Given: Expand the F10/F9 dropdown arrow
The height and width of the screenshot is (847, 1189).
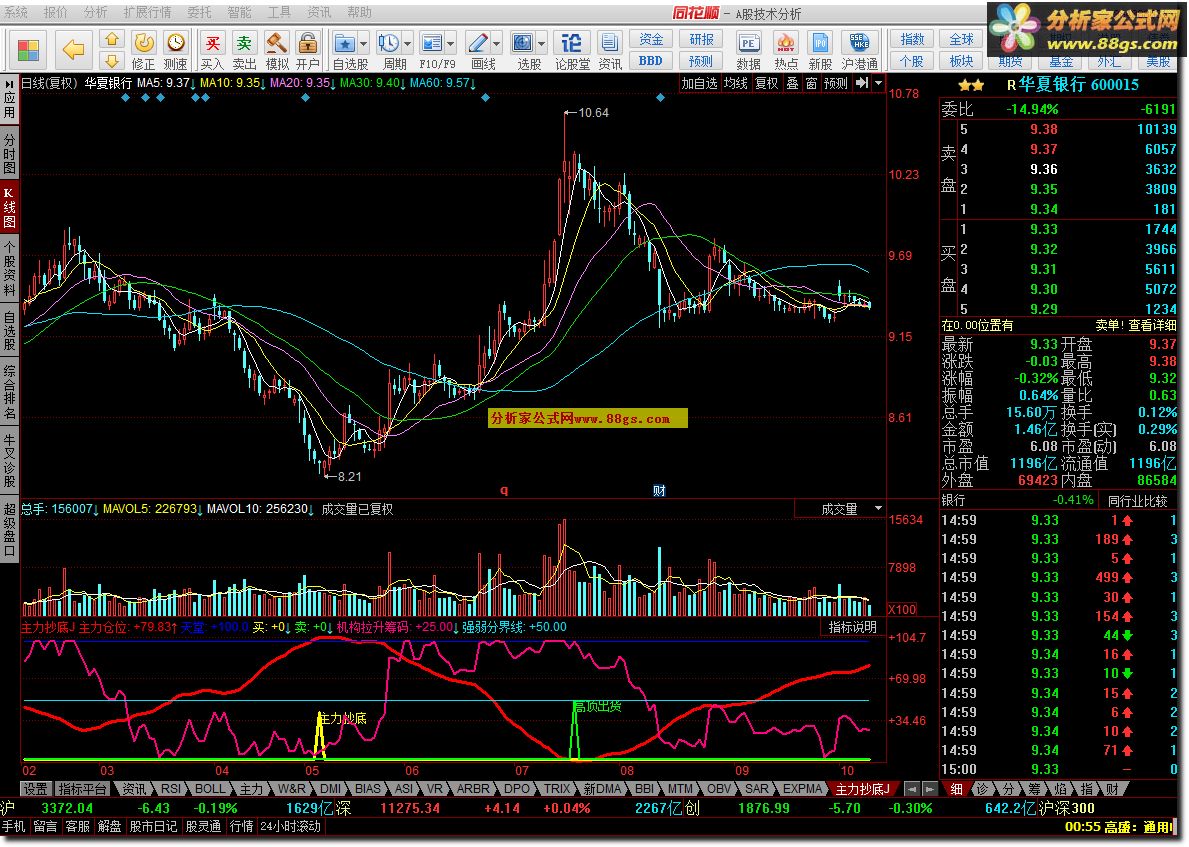Looking at the screenshot, I should point(451,43).
